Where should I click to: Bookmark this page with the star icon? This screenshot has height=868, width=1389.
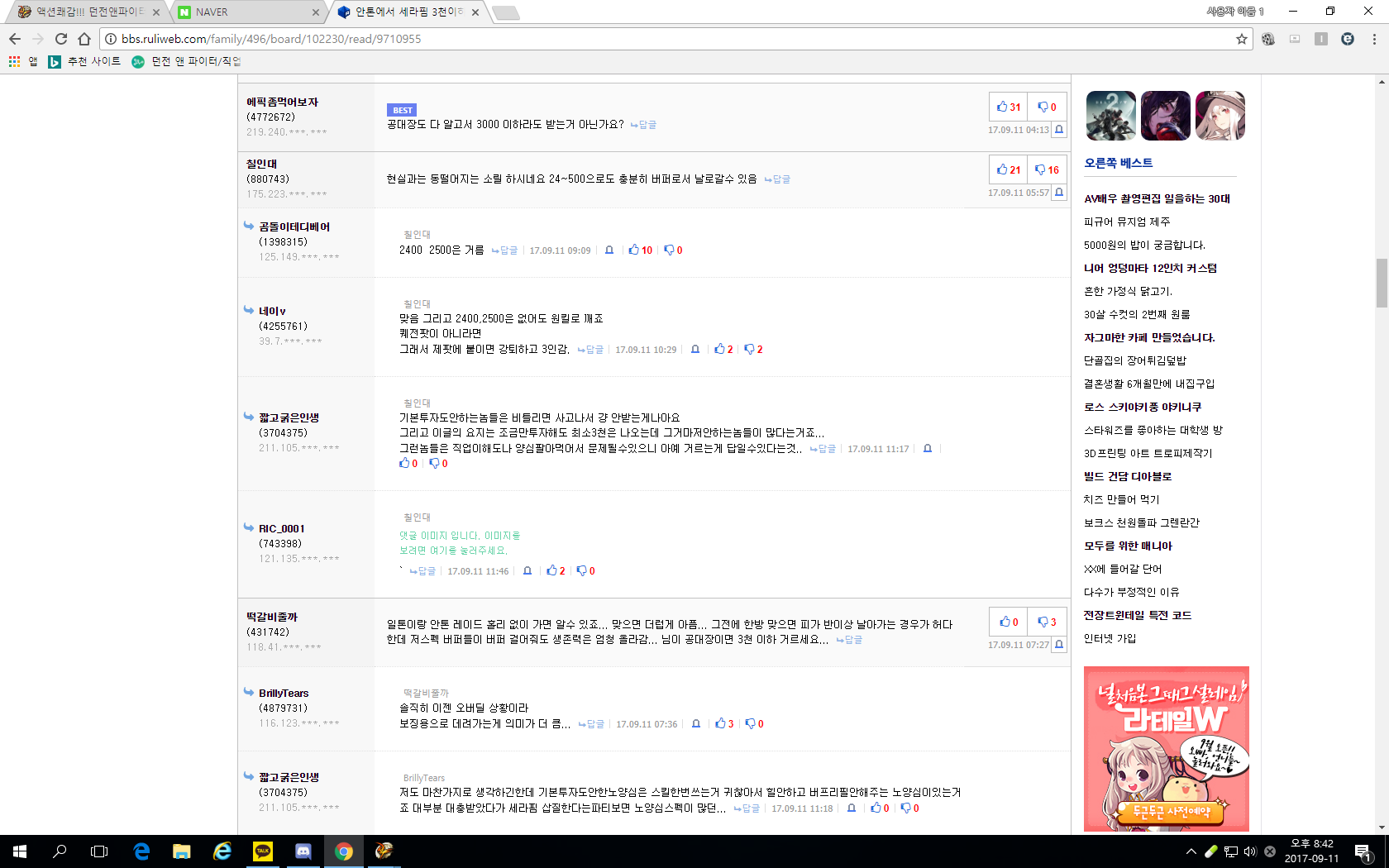pyautogui.click(x=1241, y=39)
